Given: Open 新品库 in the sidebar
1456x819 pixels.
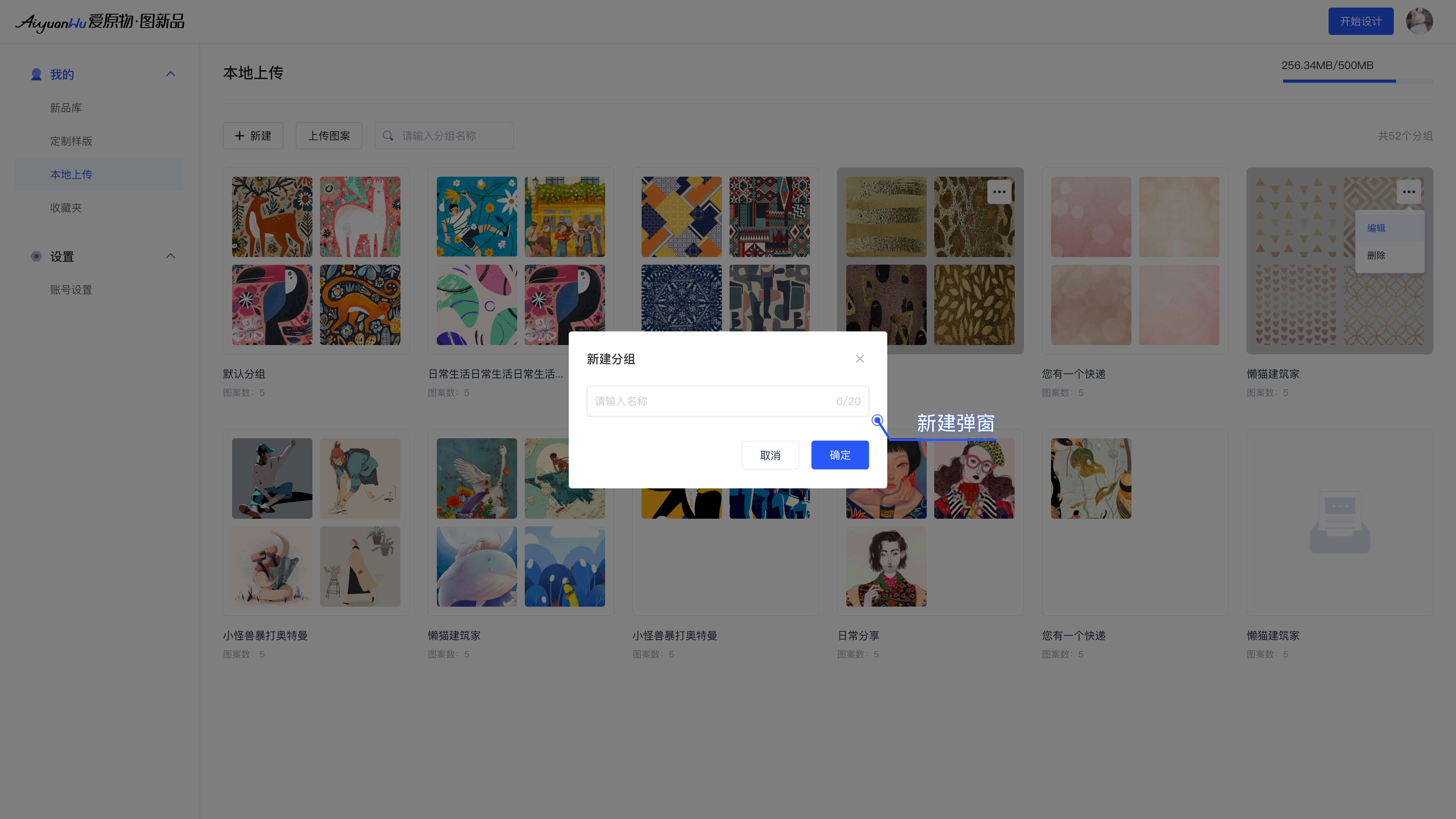Looking at the screenshot, I should [x=66, y=107].
